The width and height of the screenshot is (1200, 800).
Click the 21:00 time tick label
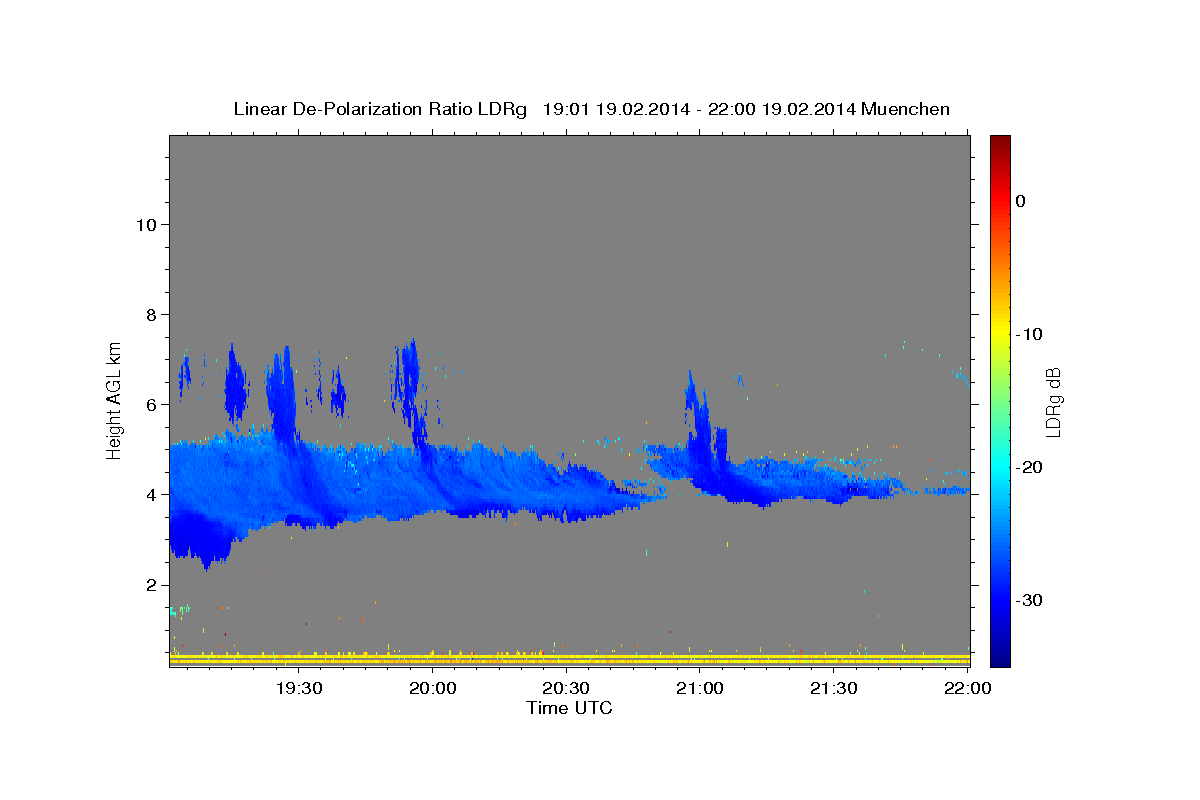tap(700, 688)
